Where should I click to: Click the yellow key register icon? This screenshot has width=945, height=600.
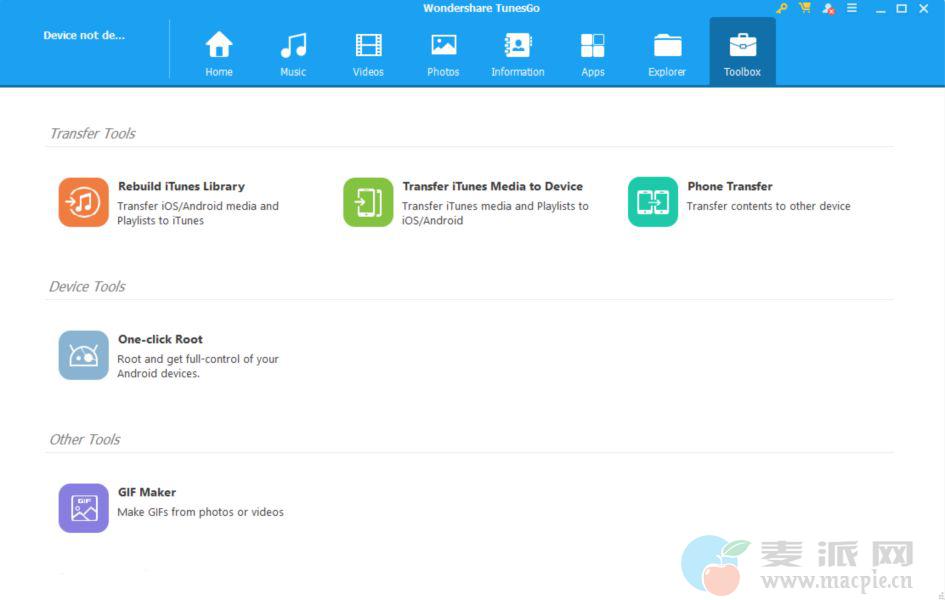tap(782, 8)
